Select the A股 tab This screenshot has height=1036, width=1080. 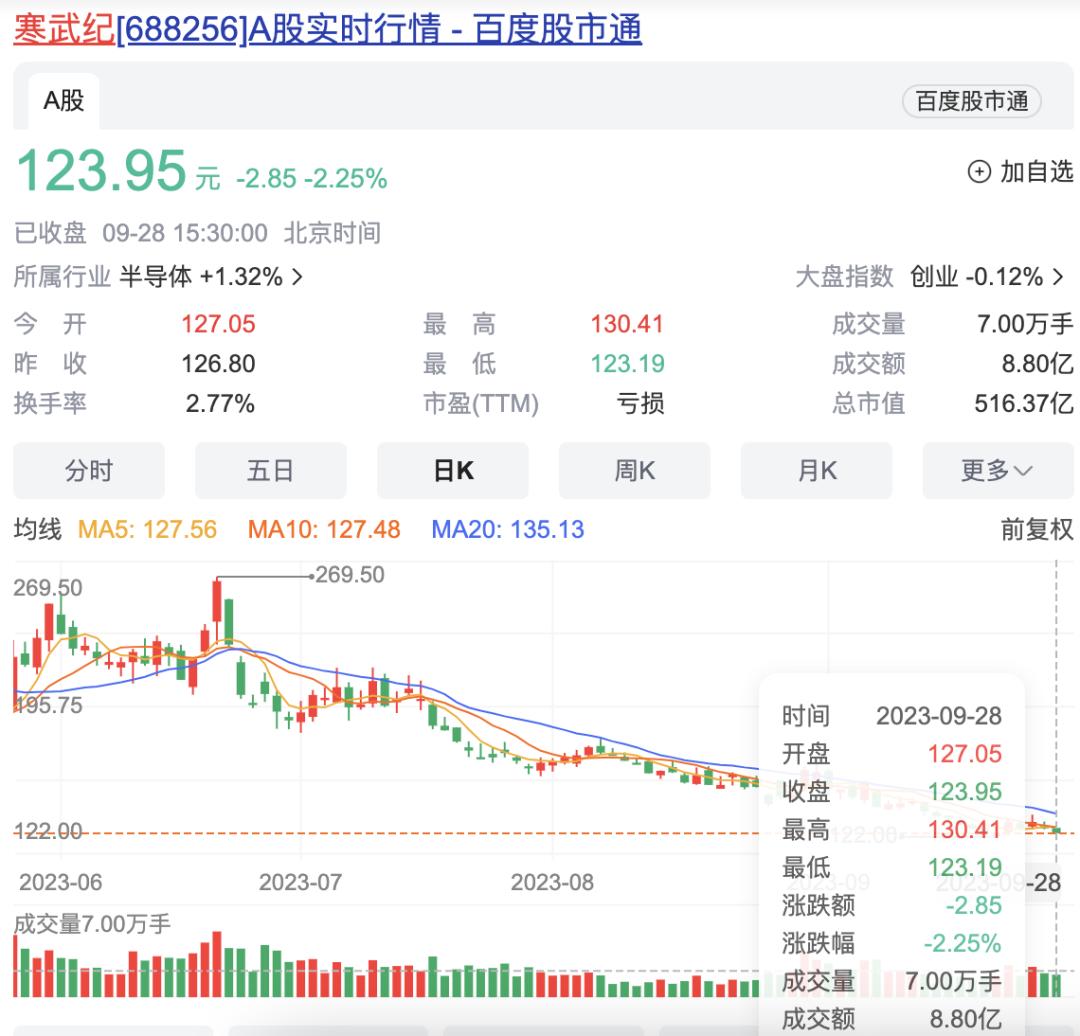[63, 101]
